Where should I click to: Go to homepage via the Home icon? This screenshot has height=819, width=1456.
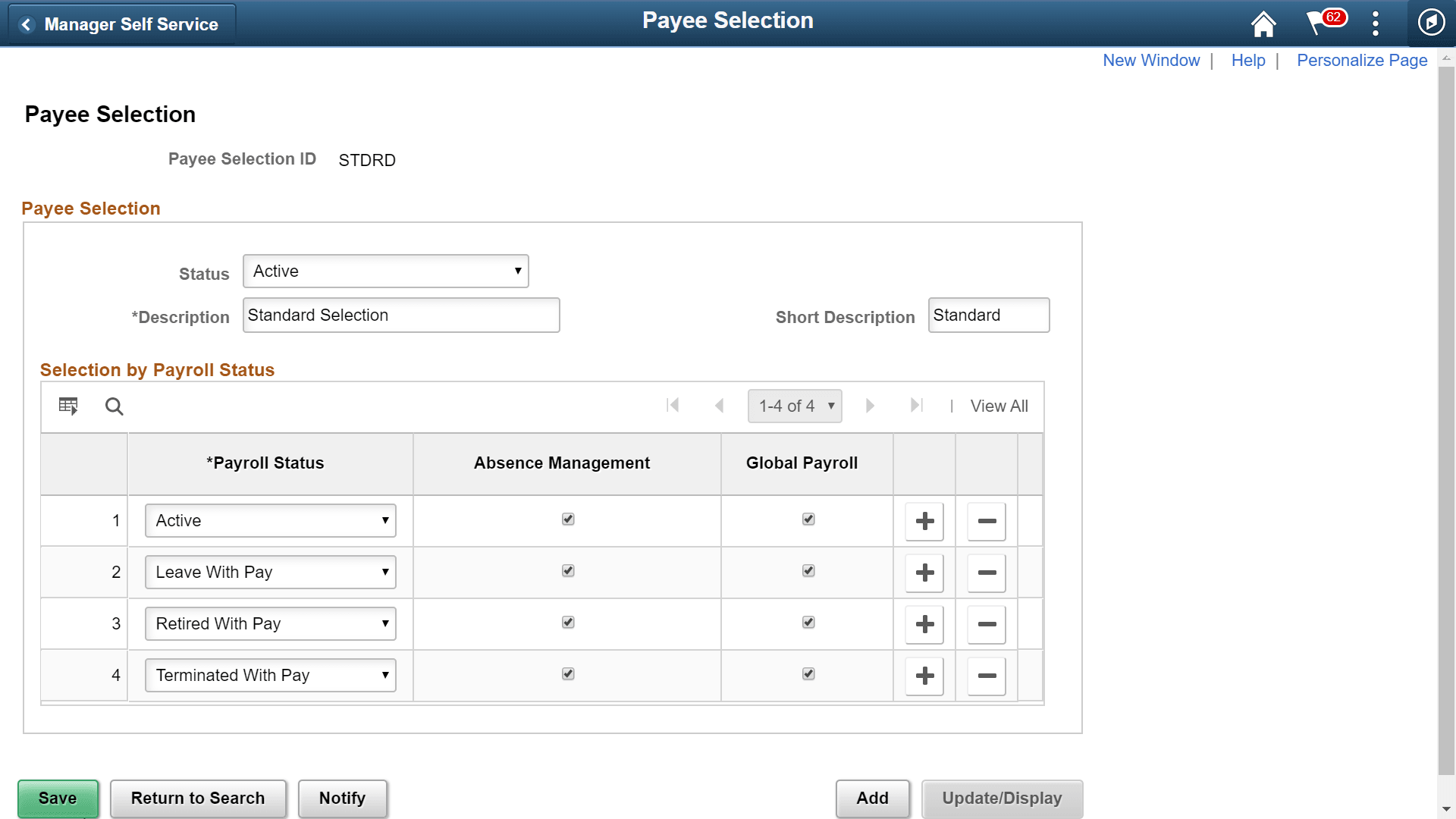coord(1263,24)
